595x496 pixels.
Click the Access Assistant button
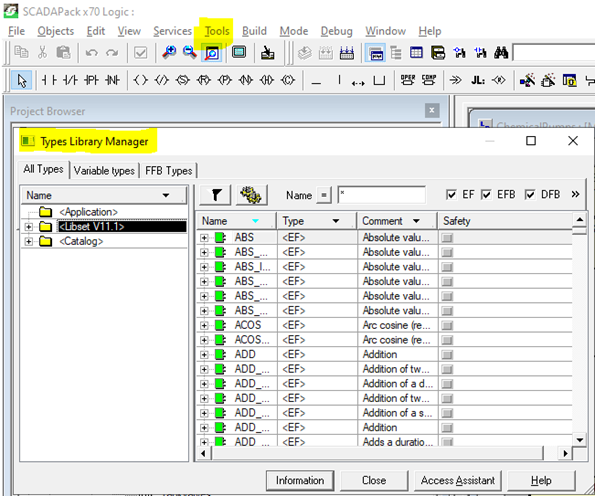458,480
